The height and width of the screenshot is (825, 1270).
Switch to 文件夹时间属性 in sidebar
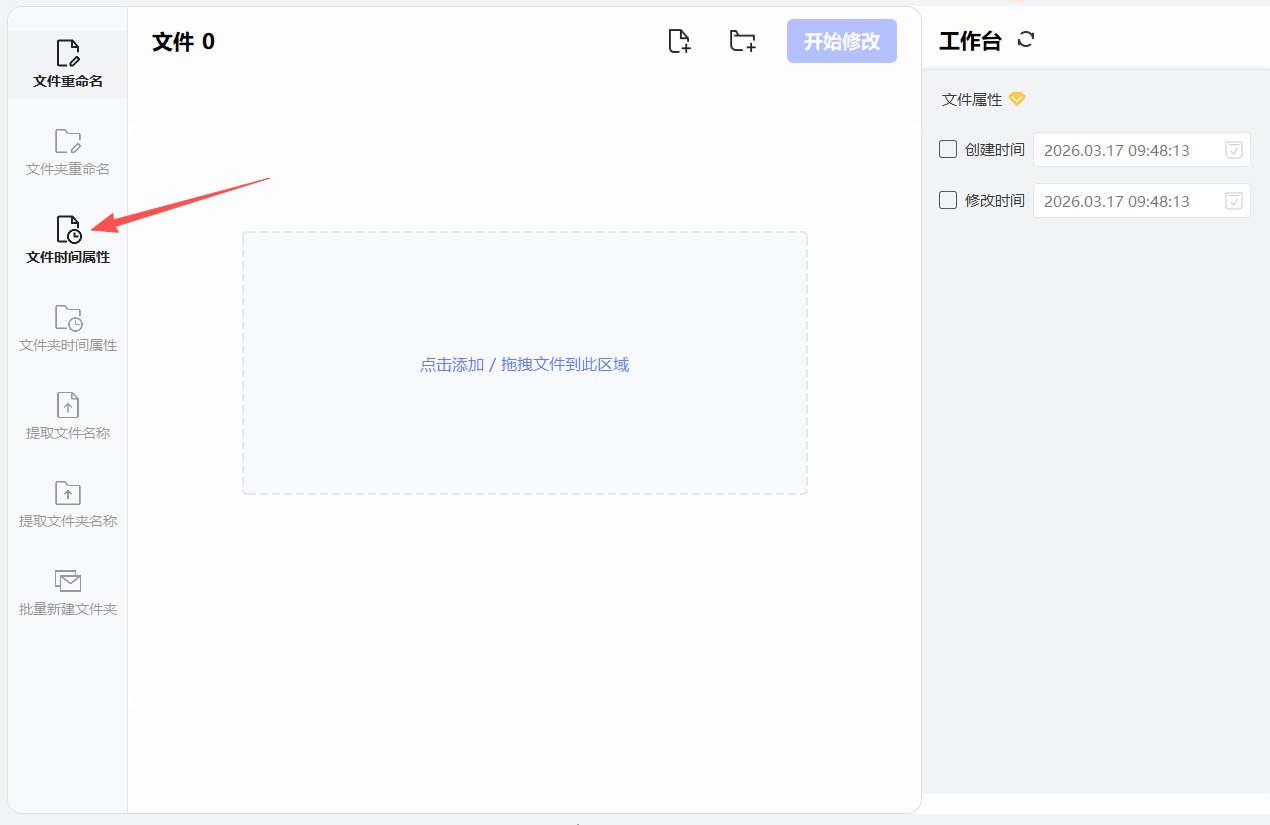[68, 329]
